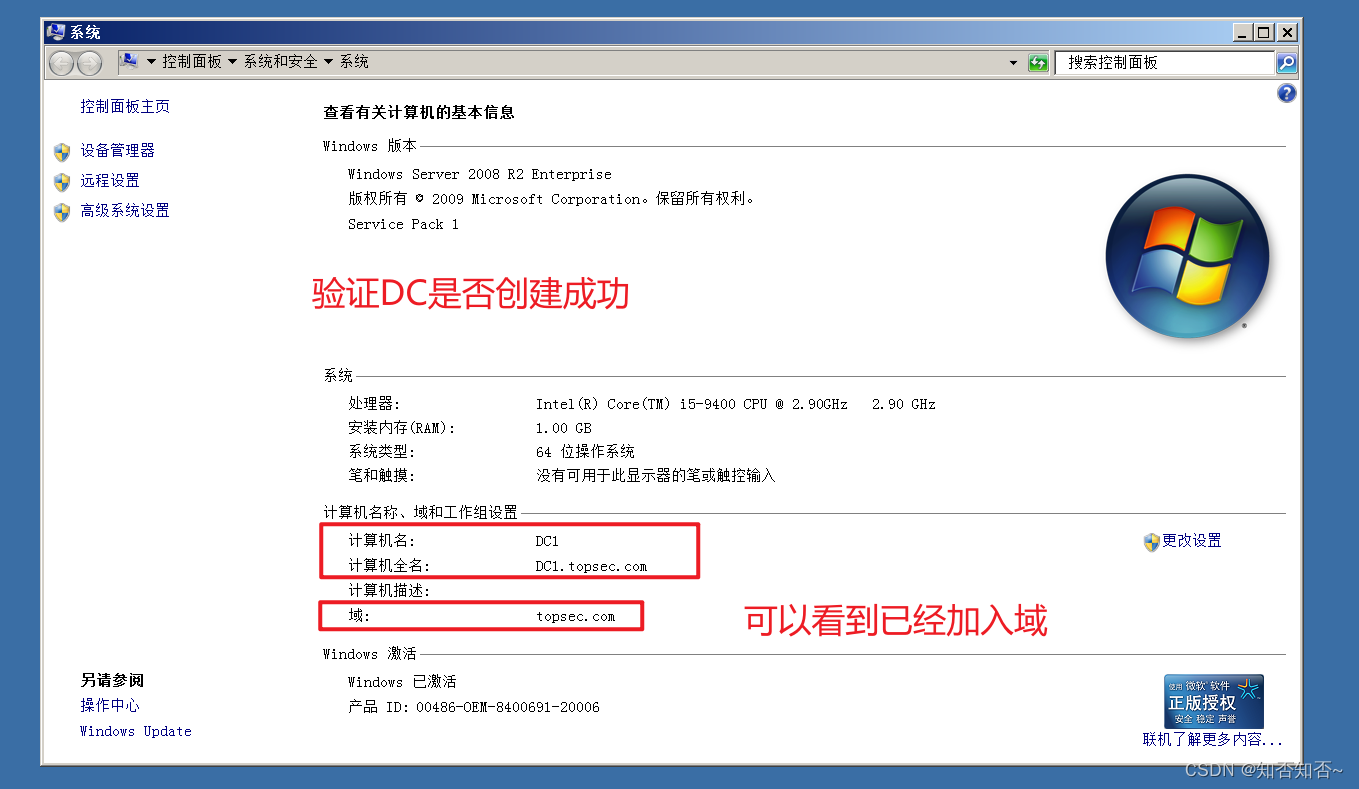
Task: Click the shield icon next to 远程设置
Action: tap(62, 181)
